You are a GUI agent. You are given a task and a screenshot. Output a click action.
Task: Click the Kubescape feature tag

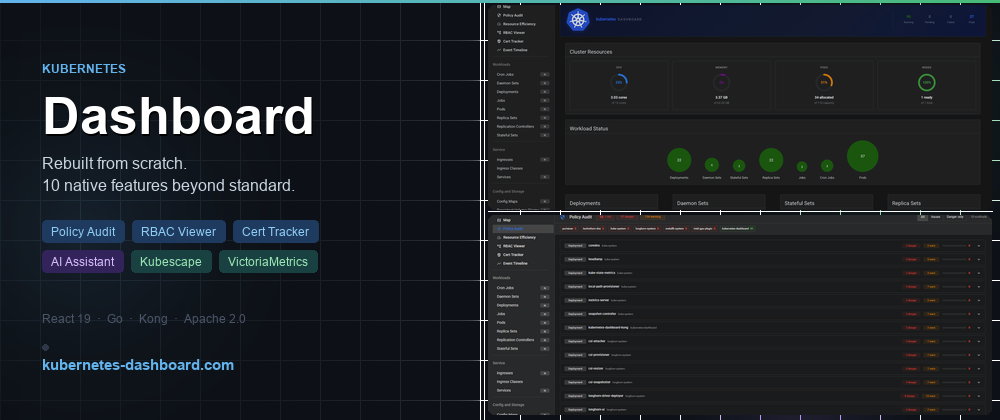171,261
